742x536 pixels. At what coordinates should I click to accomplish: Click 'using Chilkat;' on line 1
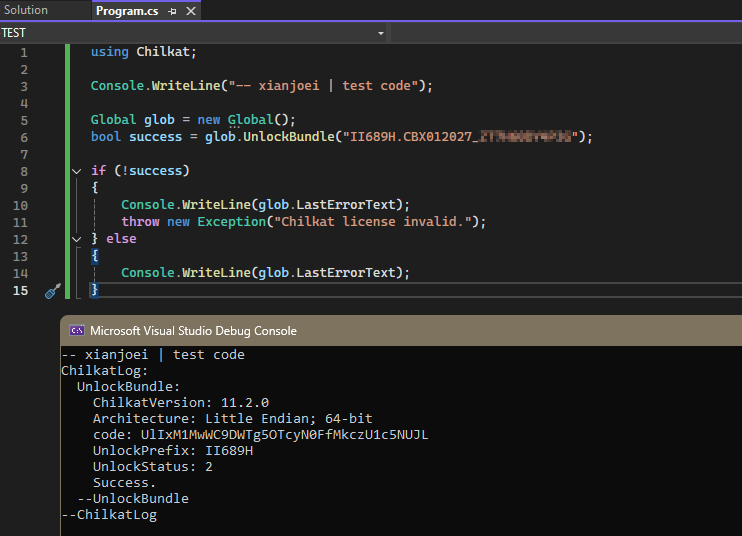click(143, 52)
